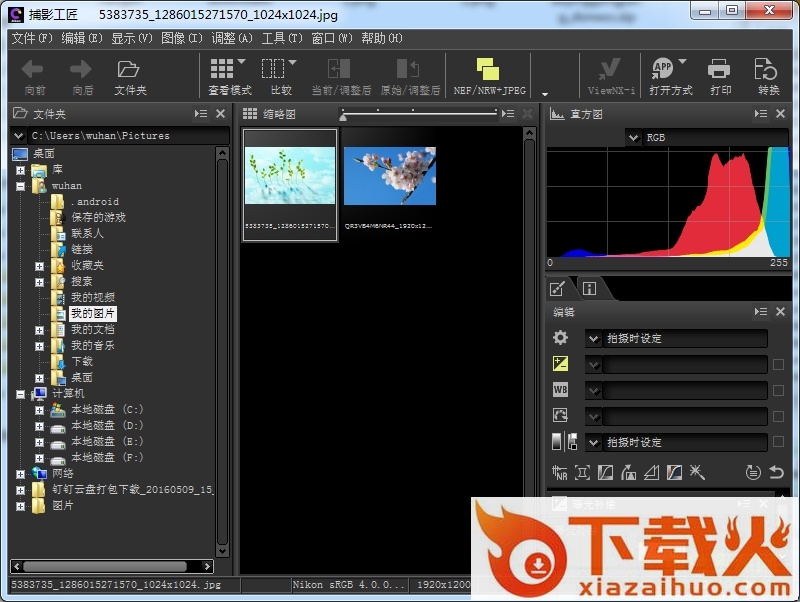Viewport: 800px width, 602px height.
Task: Collapse the 计算机 tree node
Action: (x=20, y=394)
